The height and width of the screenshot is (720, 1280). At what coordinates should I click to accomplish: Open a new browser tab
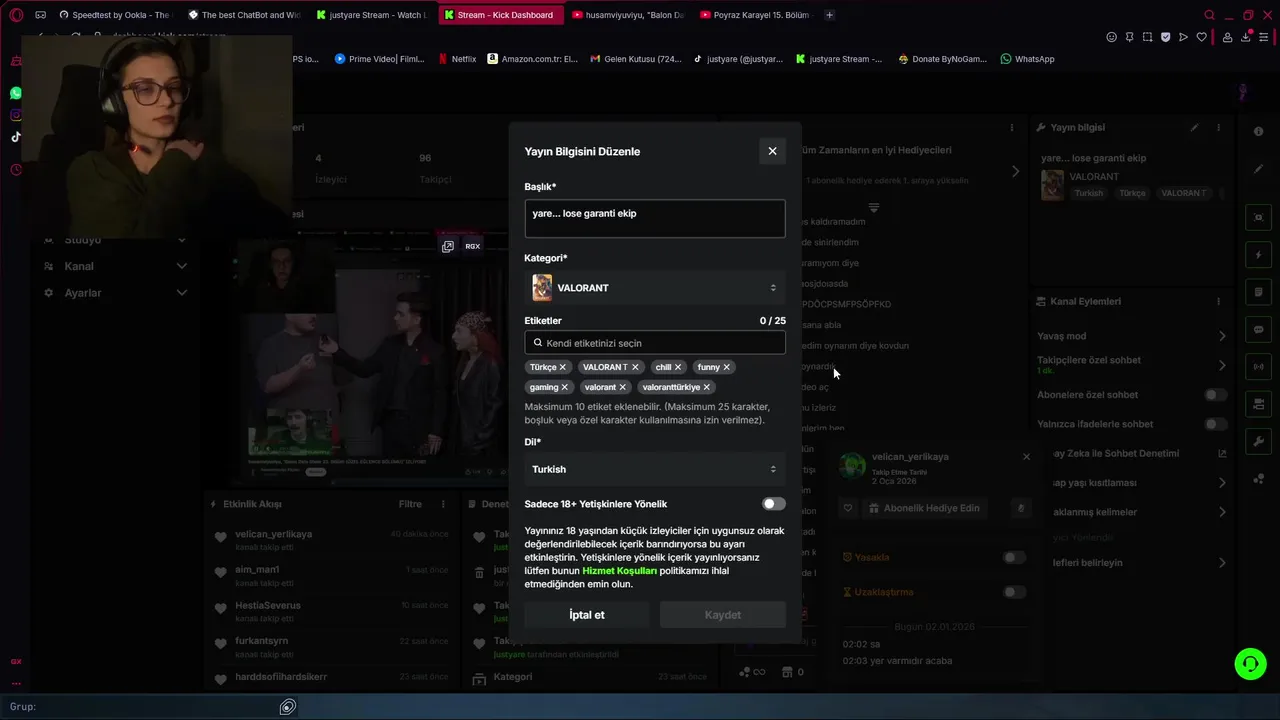(x=829, y=15)
